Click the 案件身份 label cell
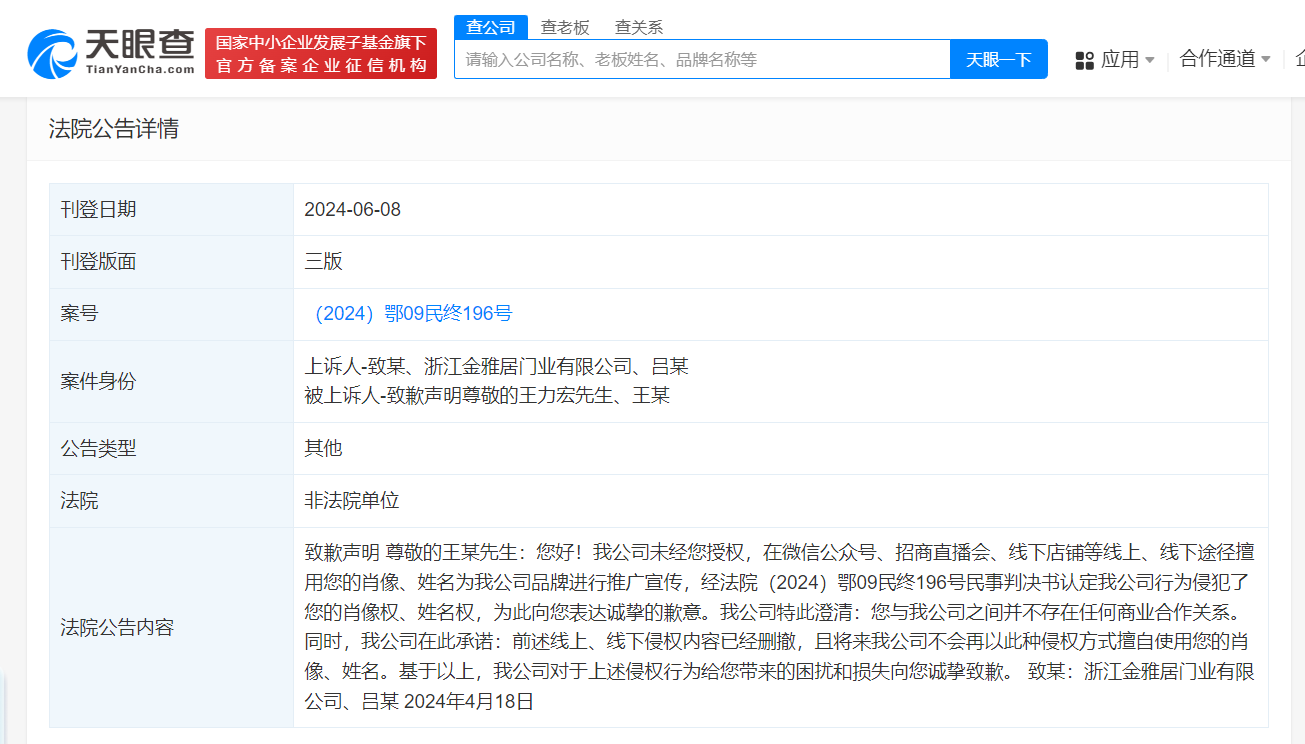The image size is (1305, 744). pos(171,381)
